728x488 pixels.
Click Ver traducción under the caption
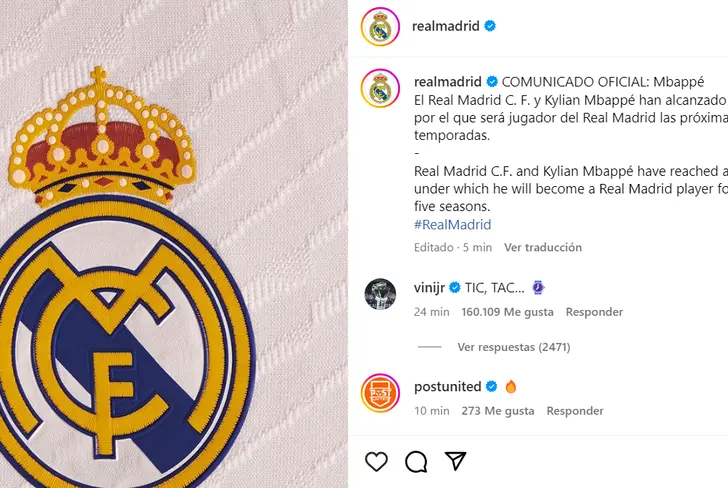543,247
